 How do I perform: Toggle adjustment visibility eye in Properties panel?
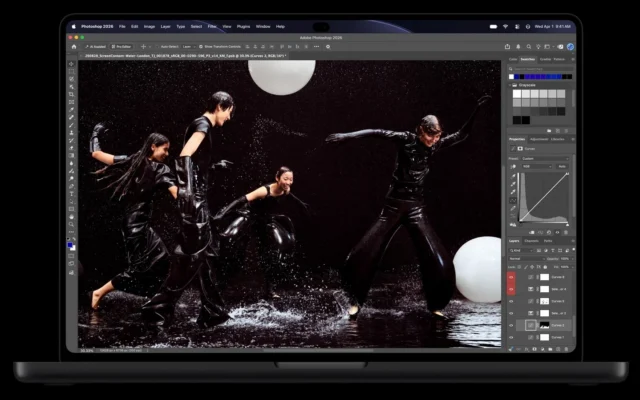[557, 232]
